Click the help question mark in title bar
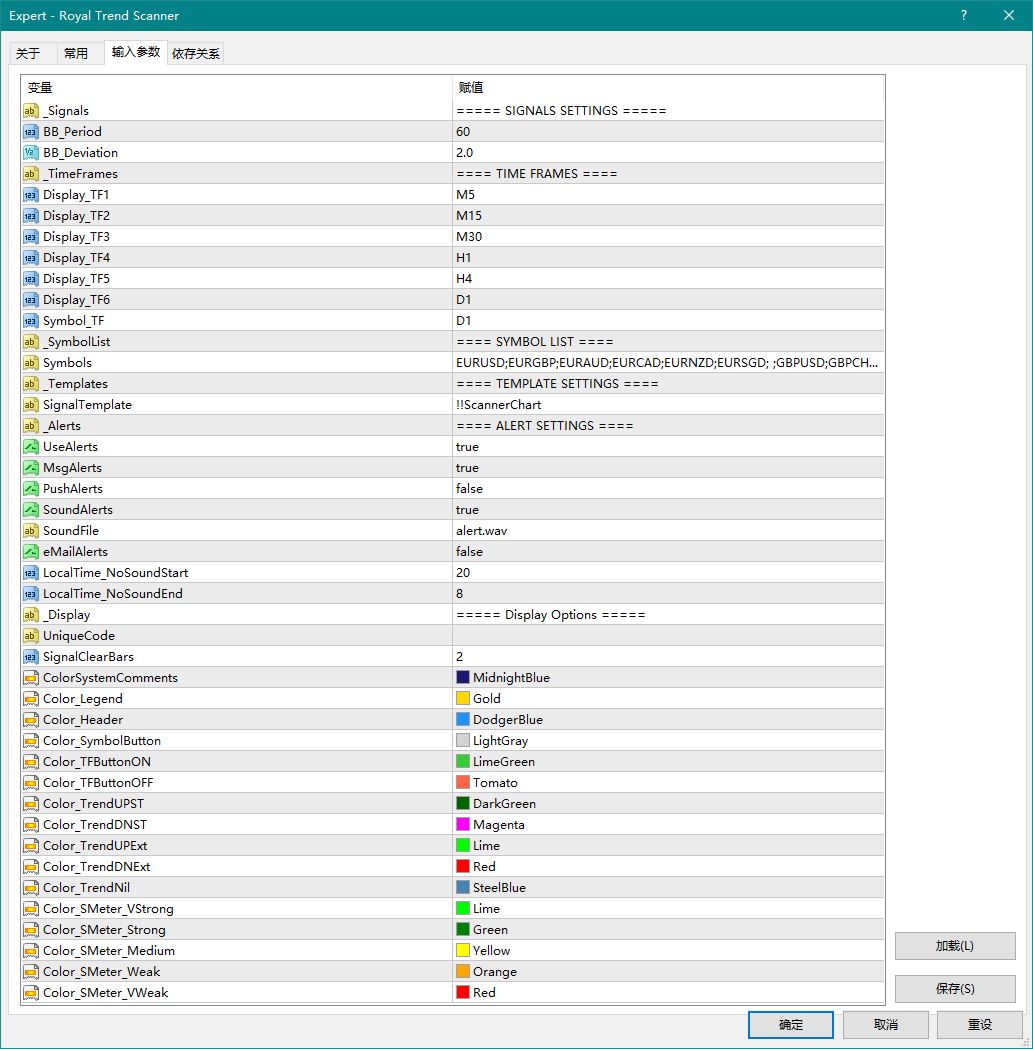Image resolution: width=1033 pixels, height=1049 pixels. coord(964,15)
